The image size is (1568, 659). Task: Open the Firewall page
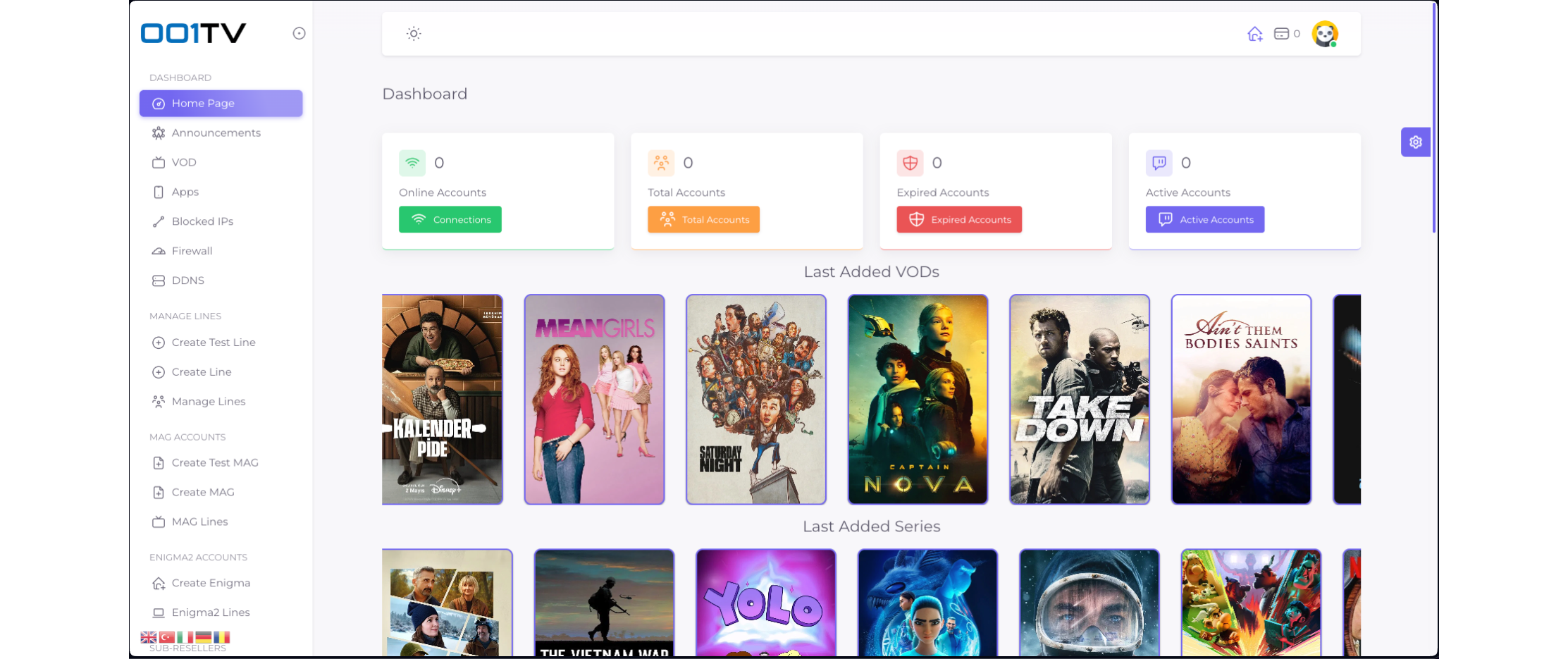pos(221,252)
